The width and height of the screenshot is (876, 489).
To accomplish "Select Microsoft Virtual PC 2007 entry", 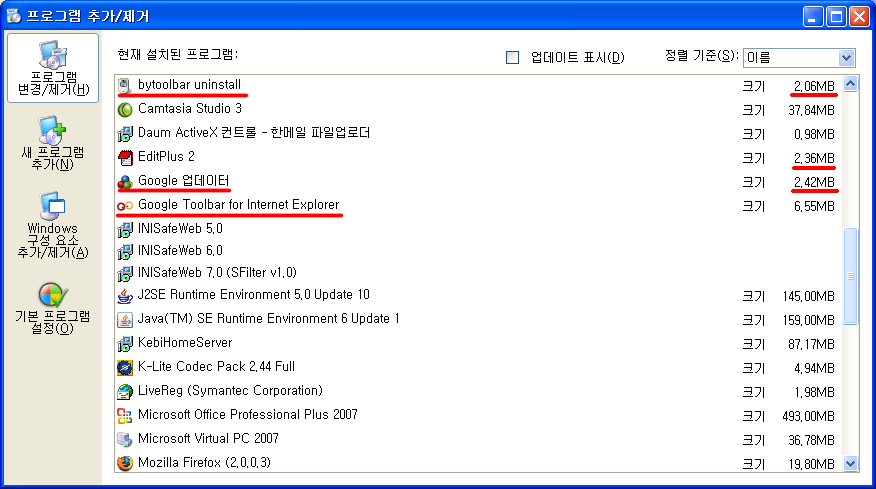I will click(208, 439).
